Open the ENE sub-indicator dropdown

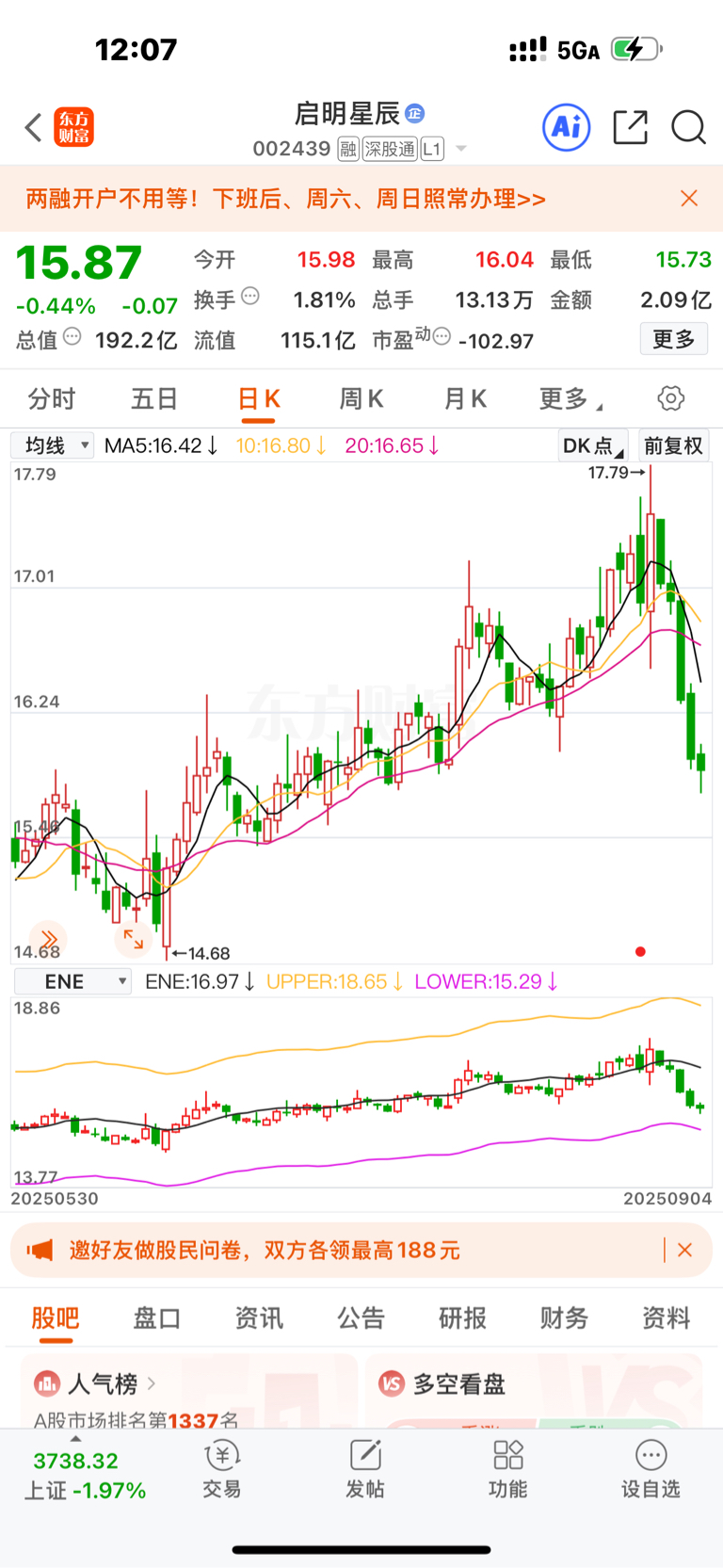coord(72,981)
